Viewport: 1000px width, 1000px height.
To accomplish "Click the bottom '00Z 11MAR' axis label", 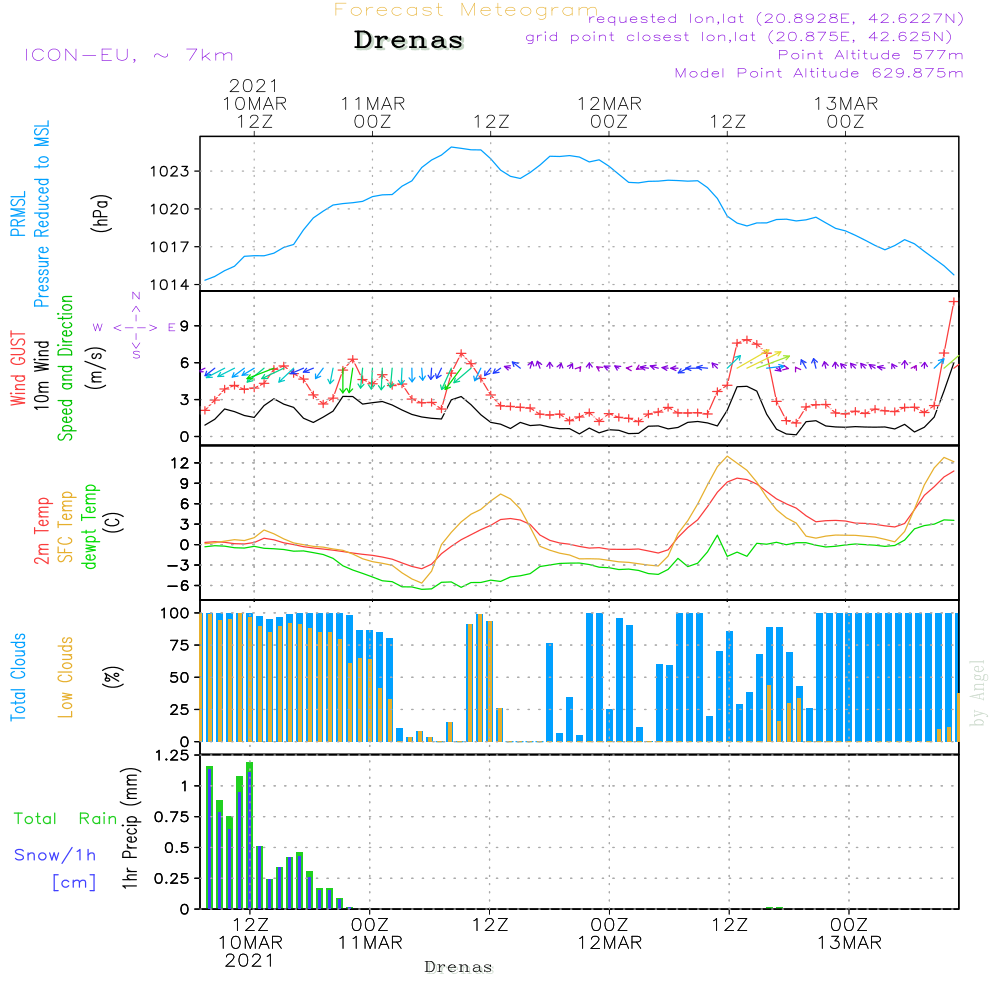I will [370, 934].
